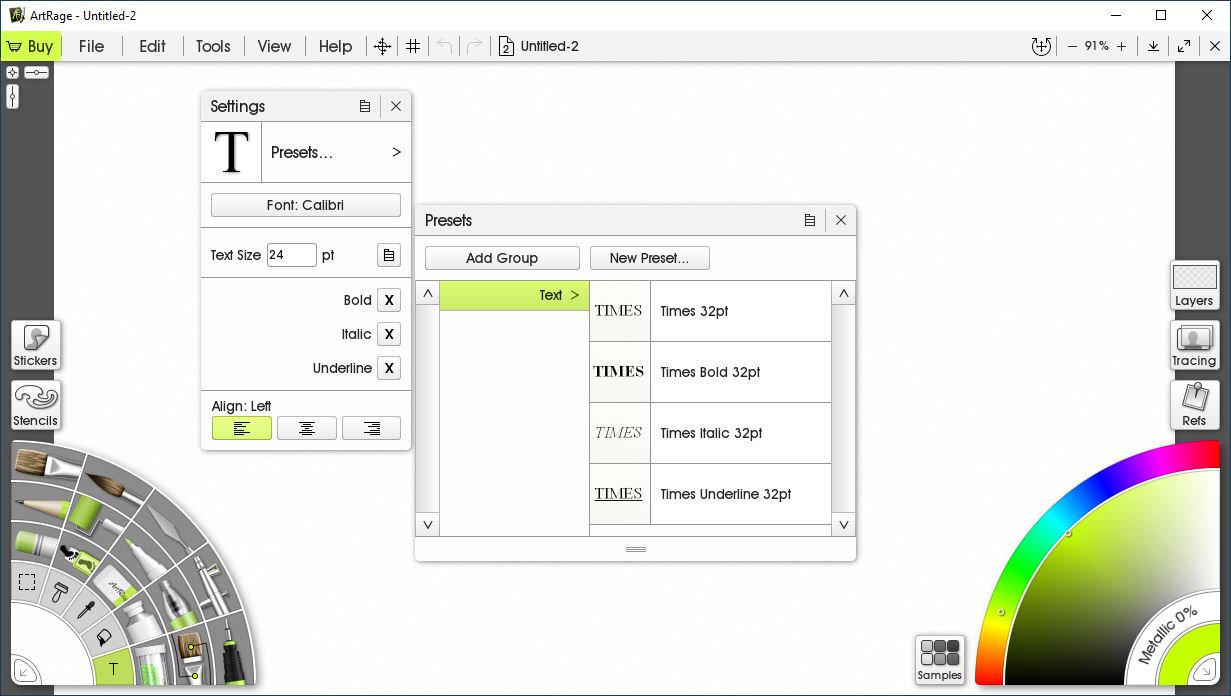
Task: Close the Presets panel
Action: [841, 220]
